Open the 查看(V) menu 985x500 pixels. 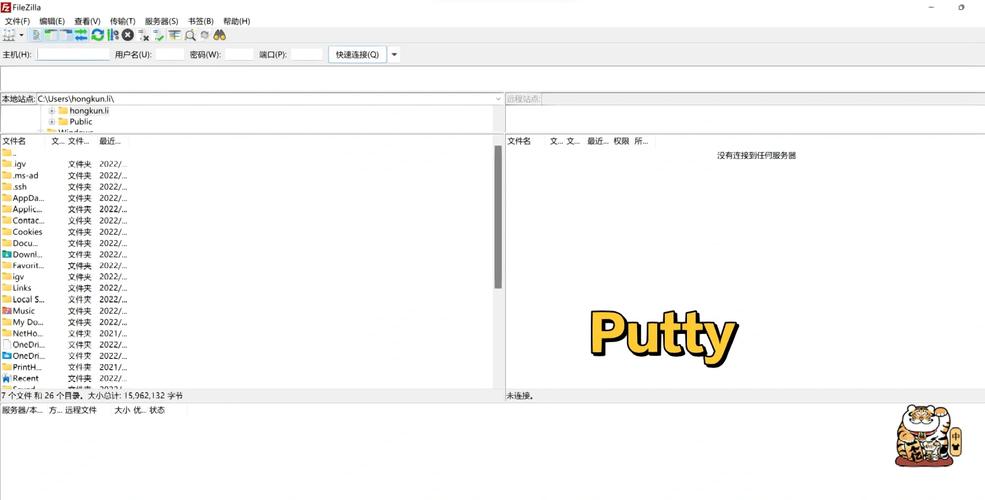87,21
